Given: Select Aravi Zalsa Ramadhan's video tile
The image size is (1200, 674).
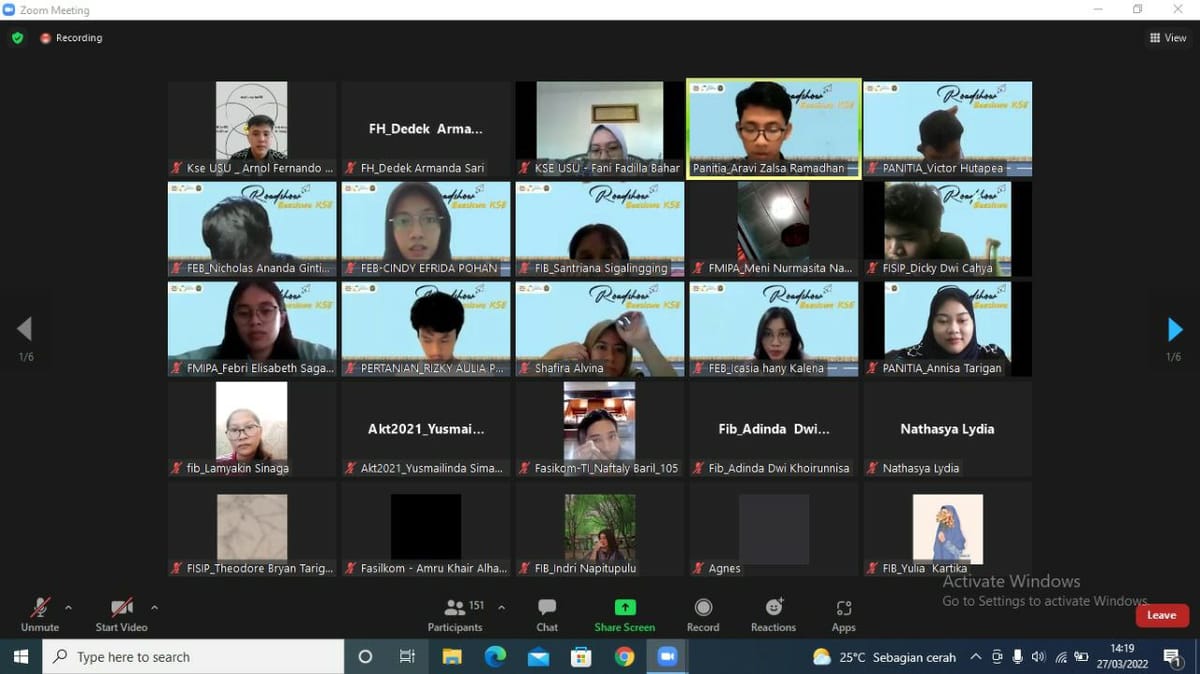Looking at the screenshot, I should (x=773, y=128).
